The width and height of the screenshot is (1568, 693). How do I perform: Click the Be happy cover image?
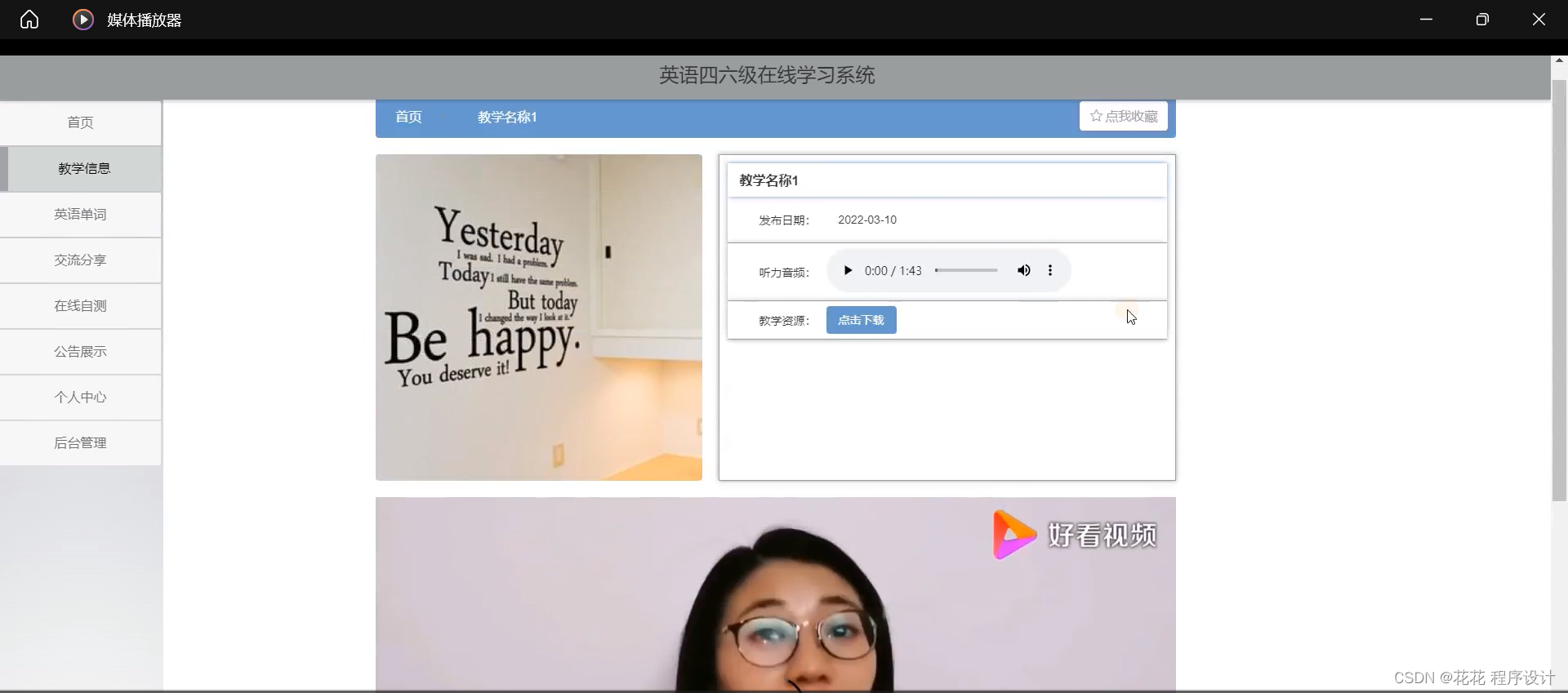pyautogui.click(x=539, y=318)
